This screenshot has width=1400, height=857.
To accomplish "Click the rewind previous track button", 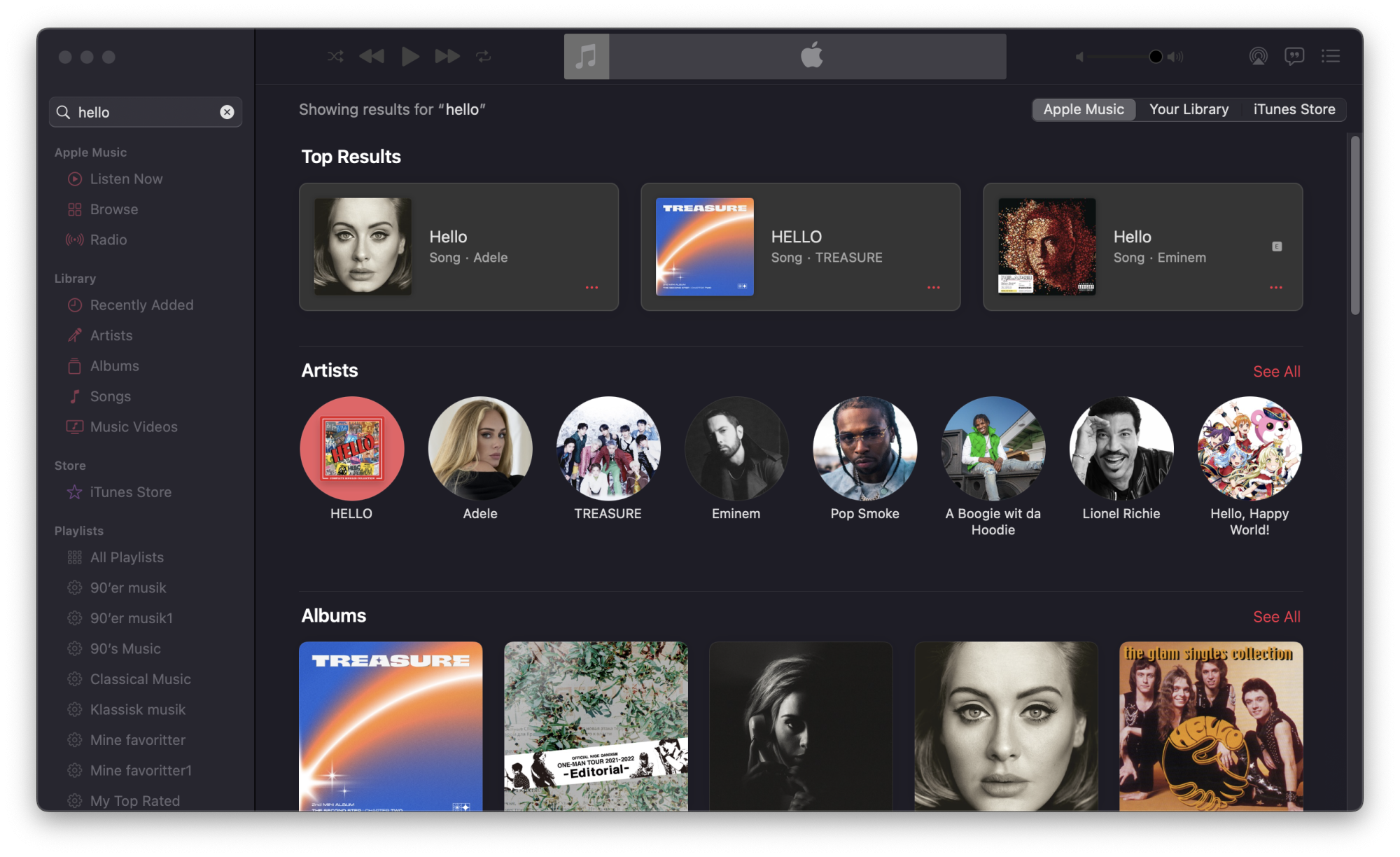I will pyautogui.click(x=372, y=56).
